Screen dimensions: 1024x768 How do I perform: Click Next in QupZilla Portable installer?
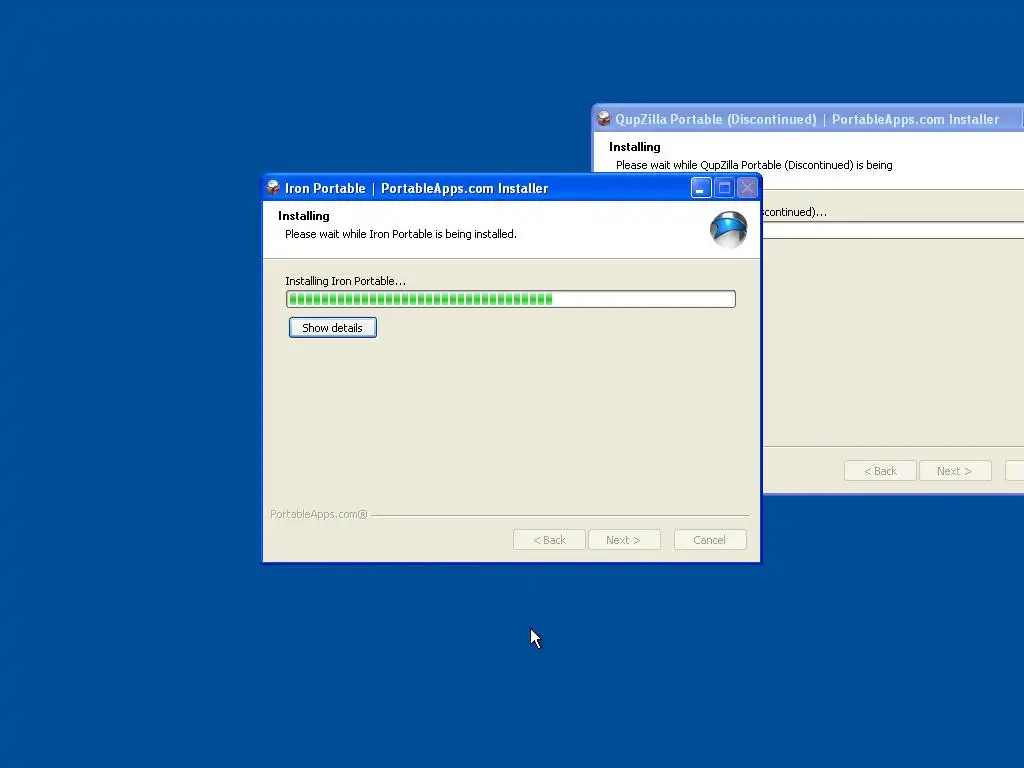coord(955,471)
